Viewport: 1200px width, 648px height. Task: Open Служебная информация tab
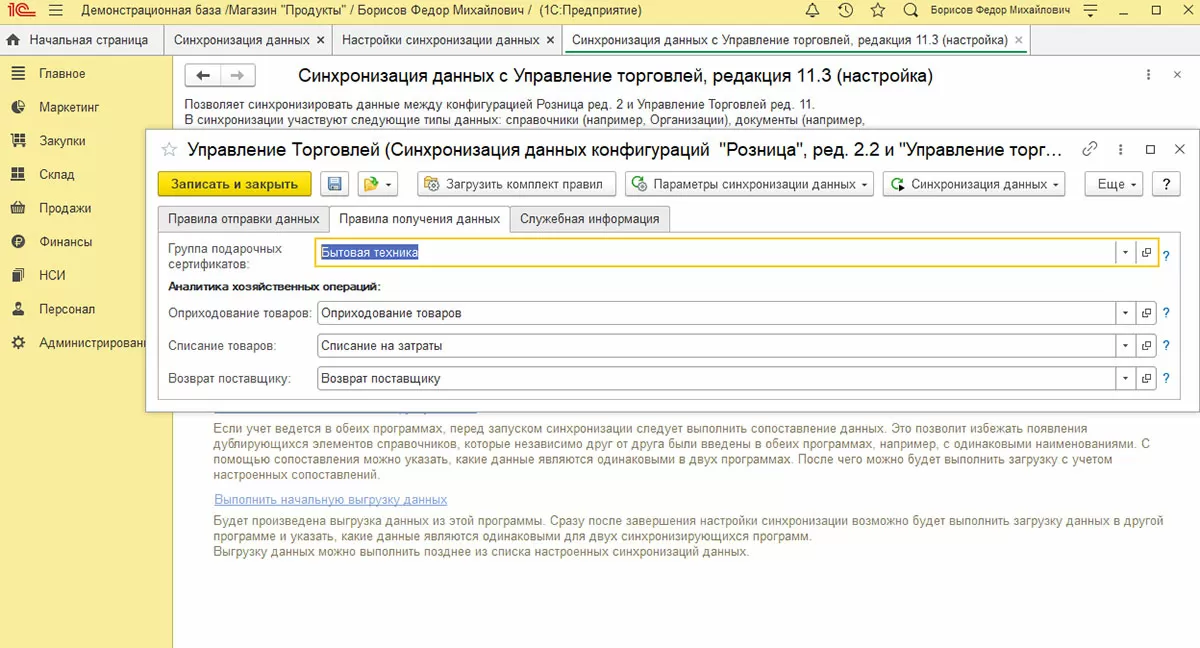[x=589, y=219]
